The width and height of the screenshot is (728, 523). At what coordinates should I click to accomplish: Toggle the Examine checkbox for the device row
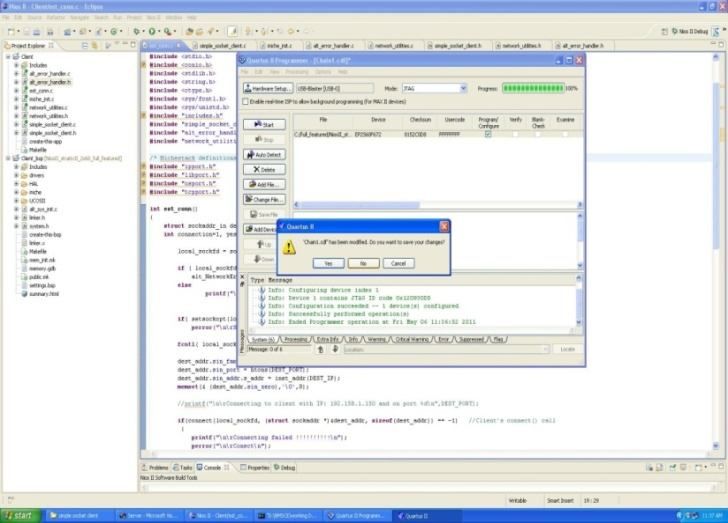click(565, 134)
